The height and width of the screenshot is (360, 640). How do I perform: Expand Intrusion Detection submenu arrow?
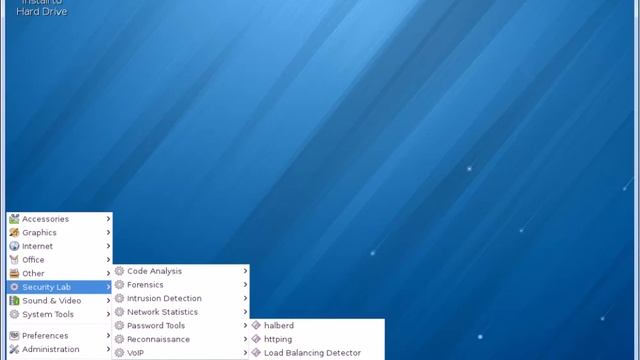[245, 298]
